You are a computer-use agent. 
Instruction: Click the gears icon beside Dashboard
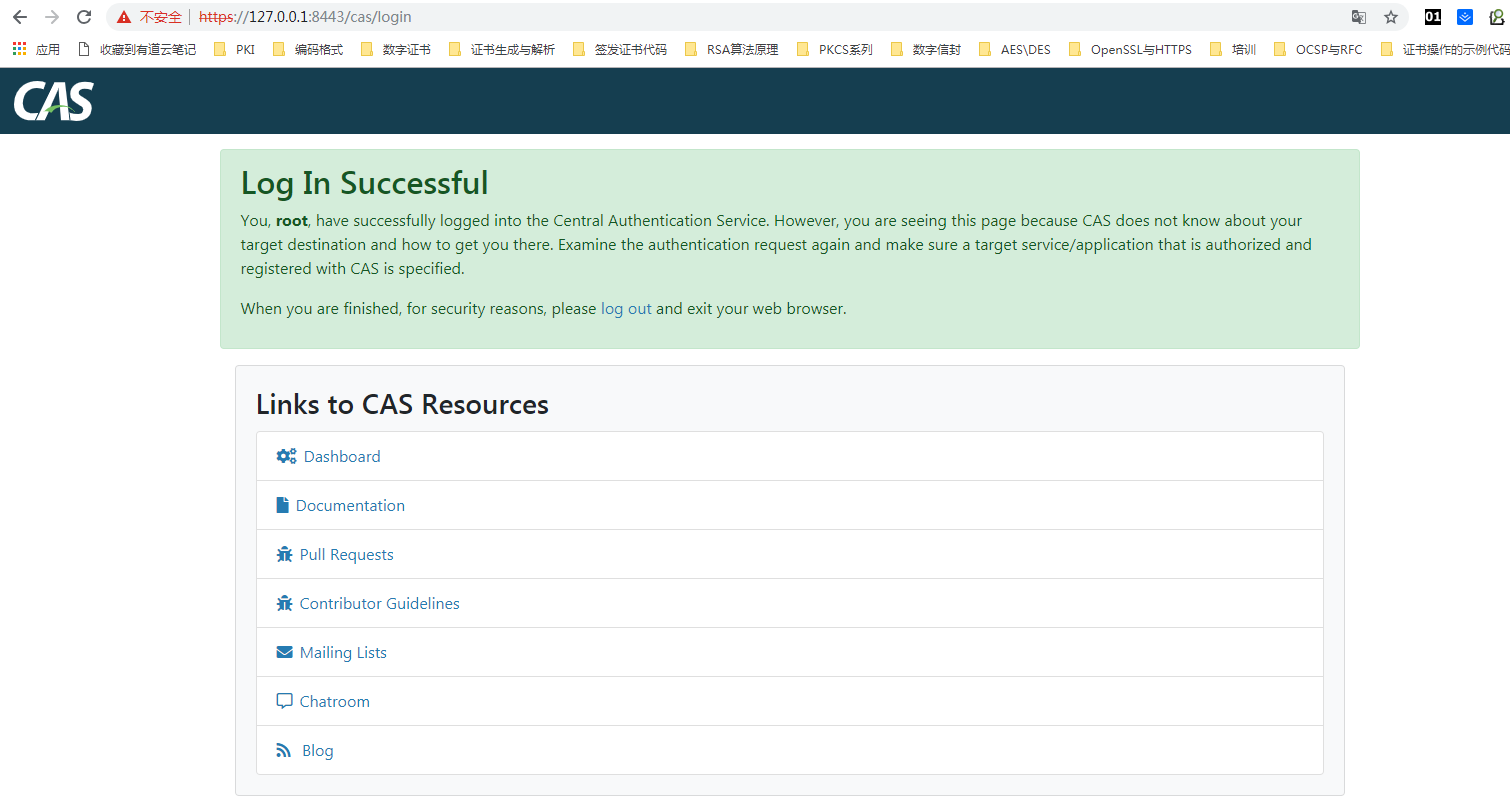tap(286, 456)
